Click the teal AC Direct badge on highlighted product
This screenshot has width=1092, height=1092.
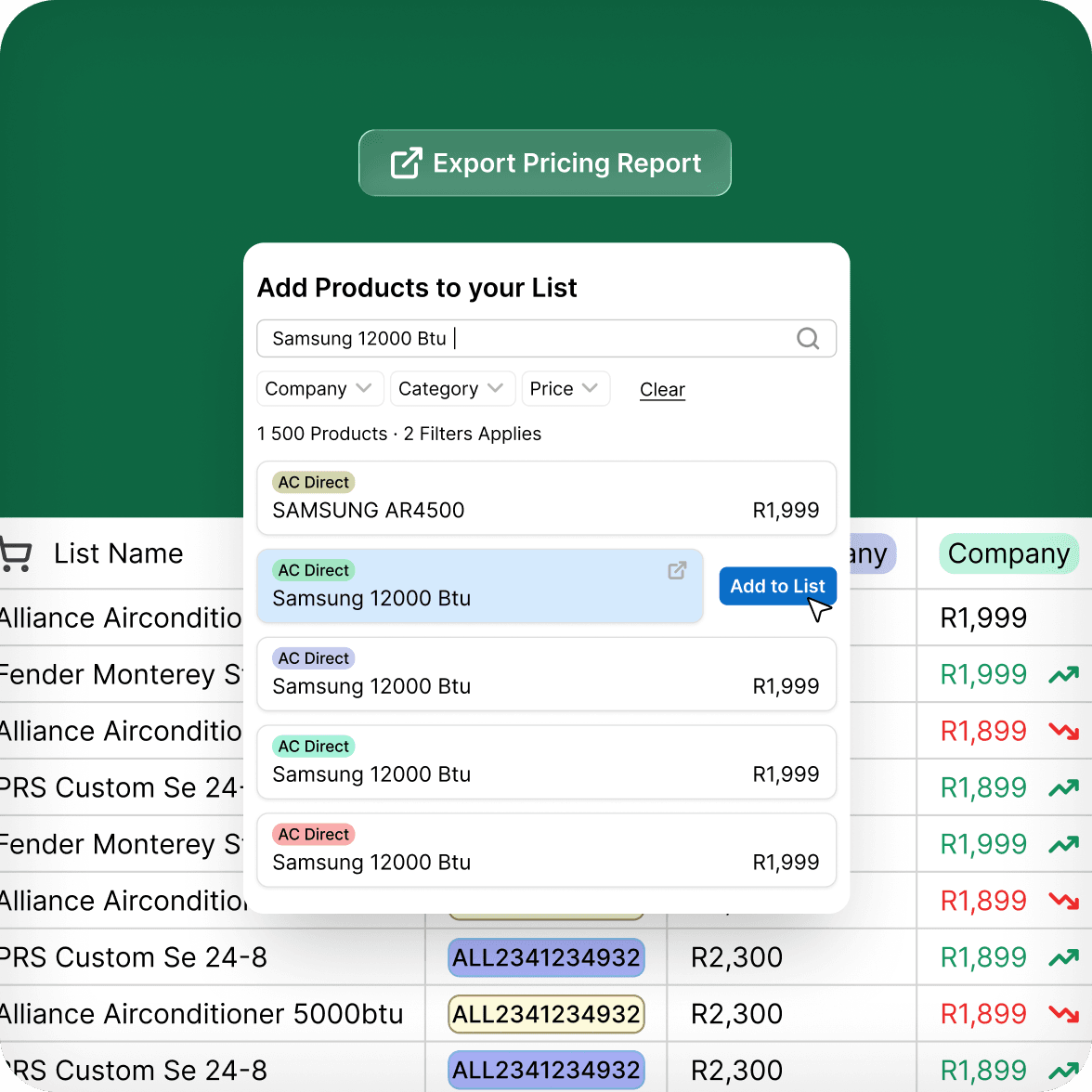click(x=313, y=570)
